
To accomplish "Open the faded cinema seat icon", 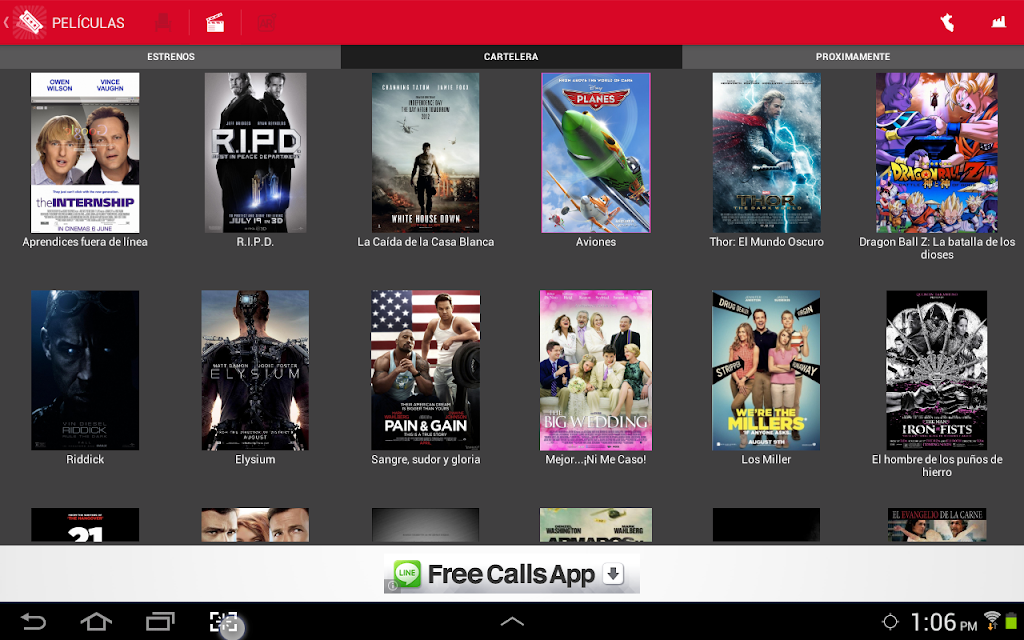I will [x=163, y=22].
